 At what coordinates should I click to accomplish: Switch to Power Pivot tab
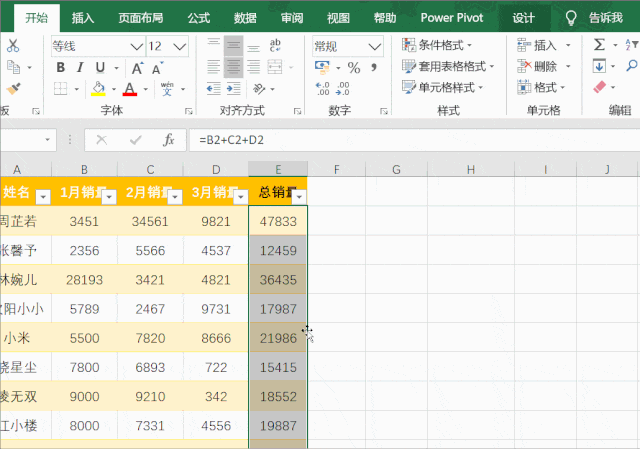[452, 18]
